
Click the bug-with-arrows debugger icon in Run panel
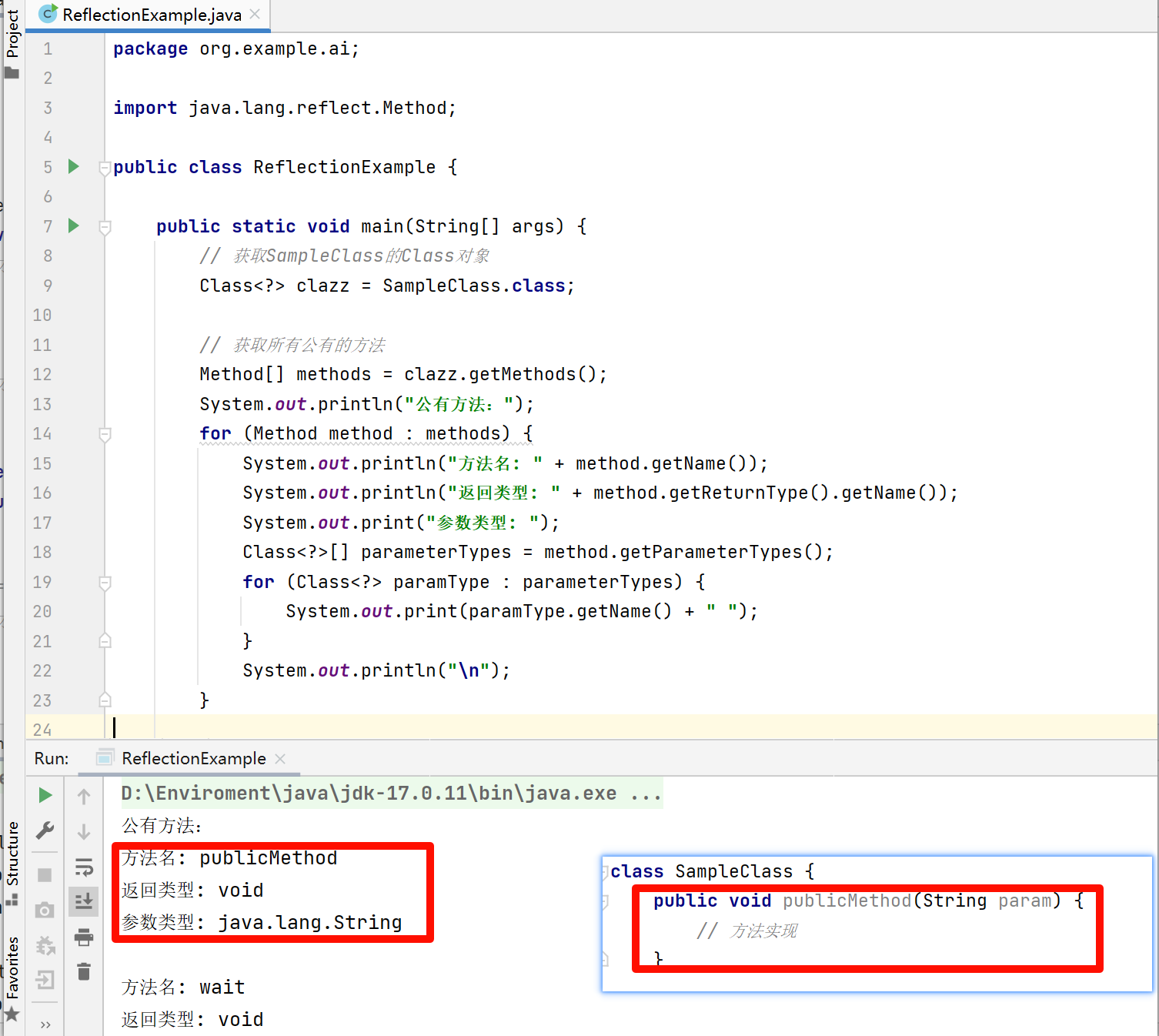coord(45,945)
